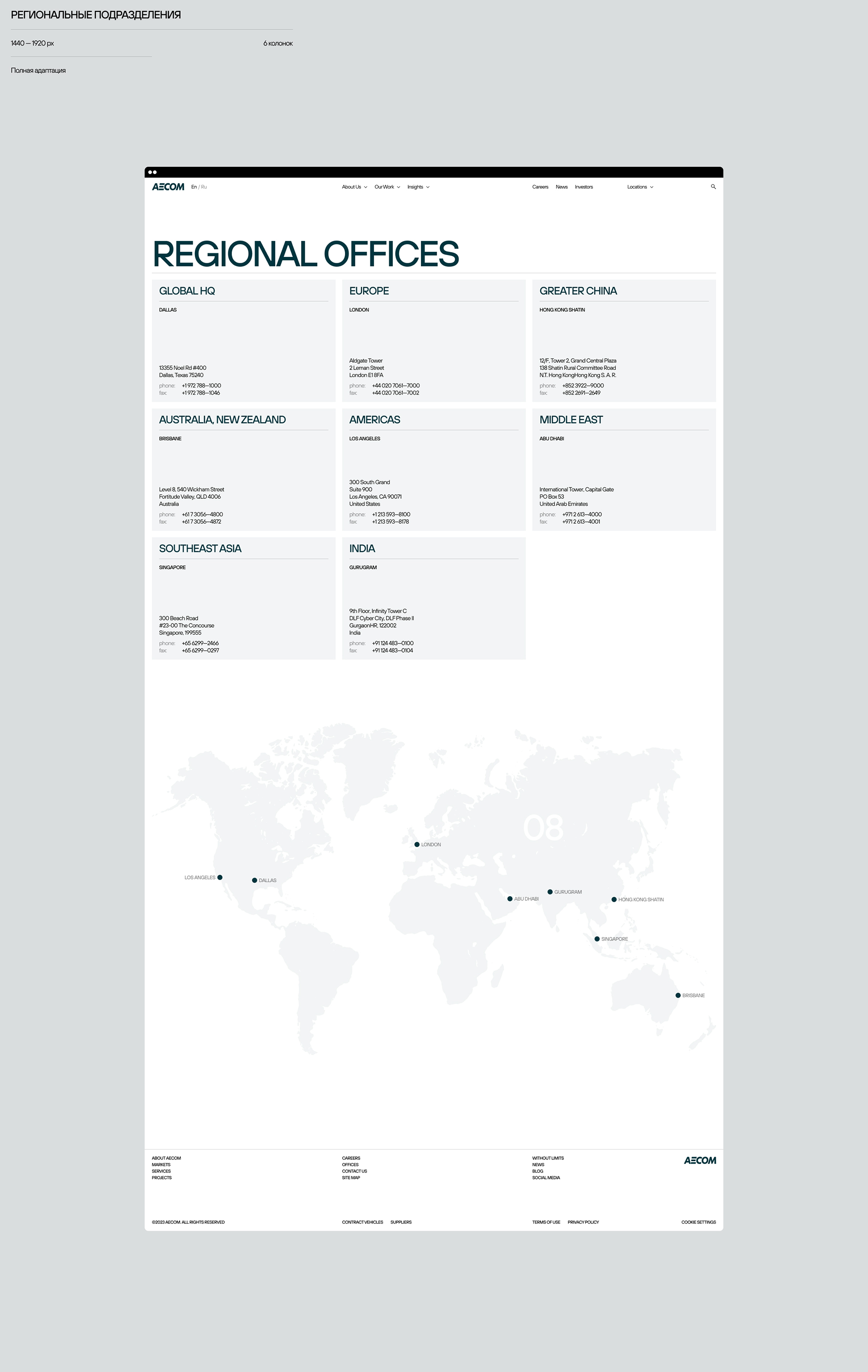868x1372 pixels.
Task: Open Cookie Settings in footer
Action: tap(698, 1222)
